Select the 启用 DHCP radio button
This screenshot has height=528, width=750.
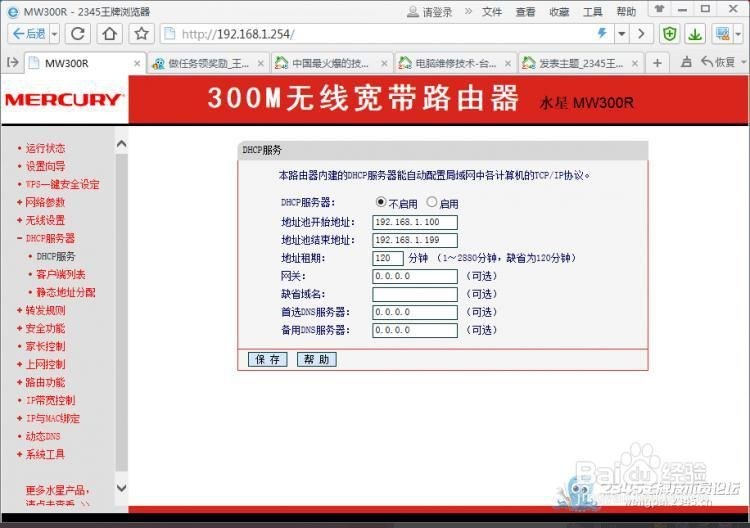click(431, 202)
